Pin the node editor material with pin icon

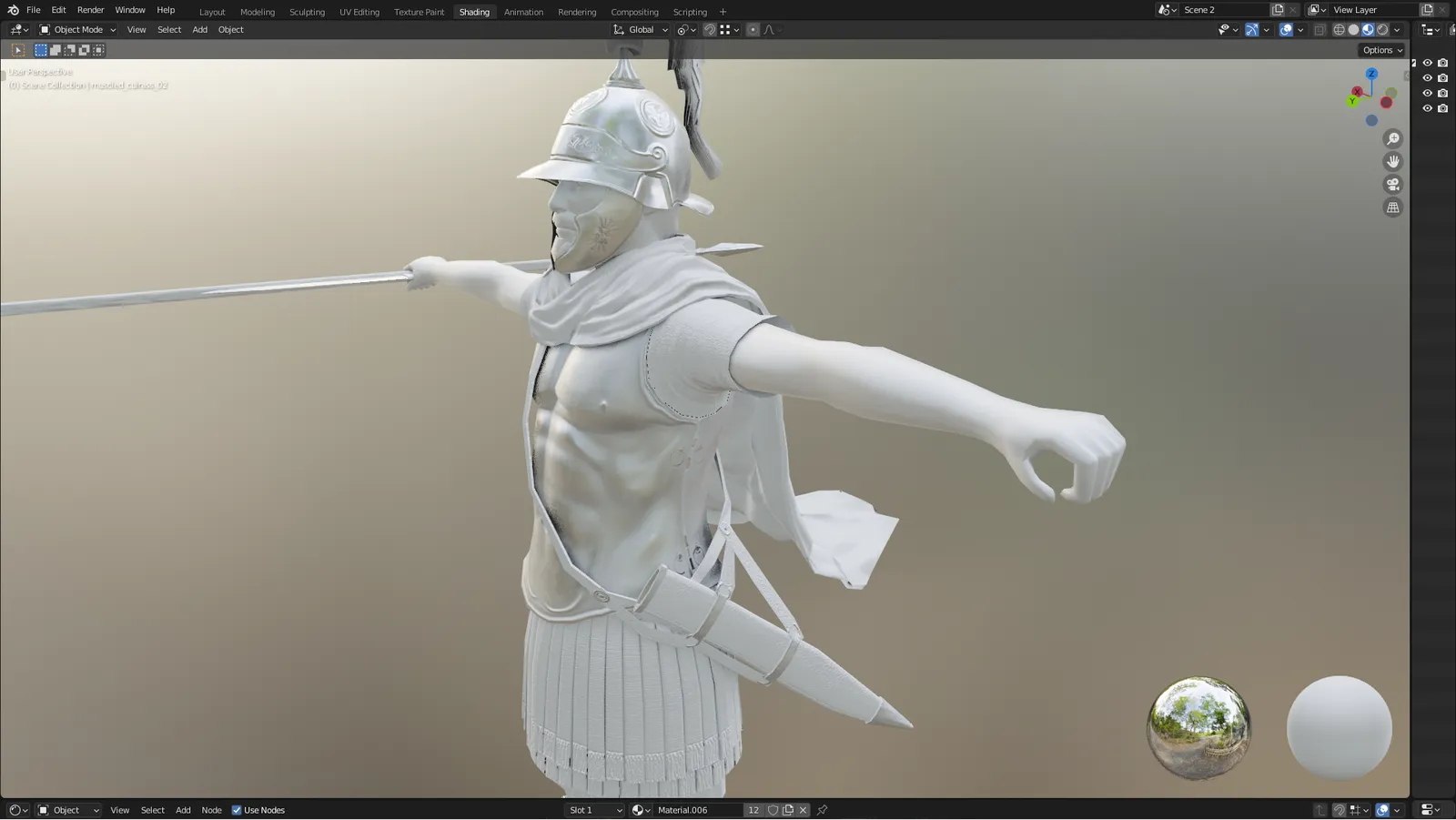pyautogui.click(x=822, y=810)
